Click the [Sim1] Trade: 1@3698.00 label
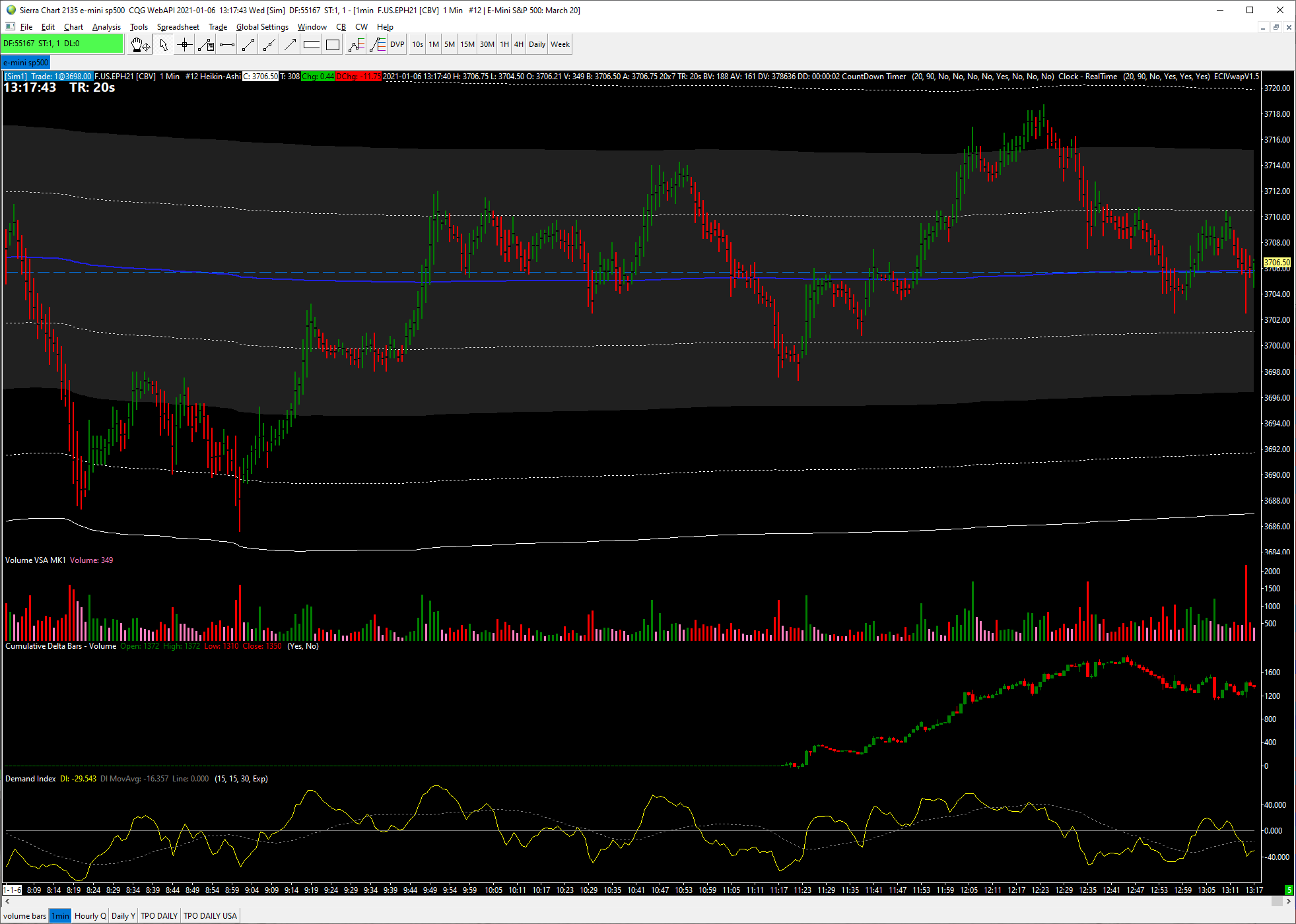 coord(48,77)
